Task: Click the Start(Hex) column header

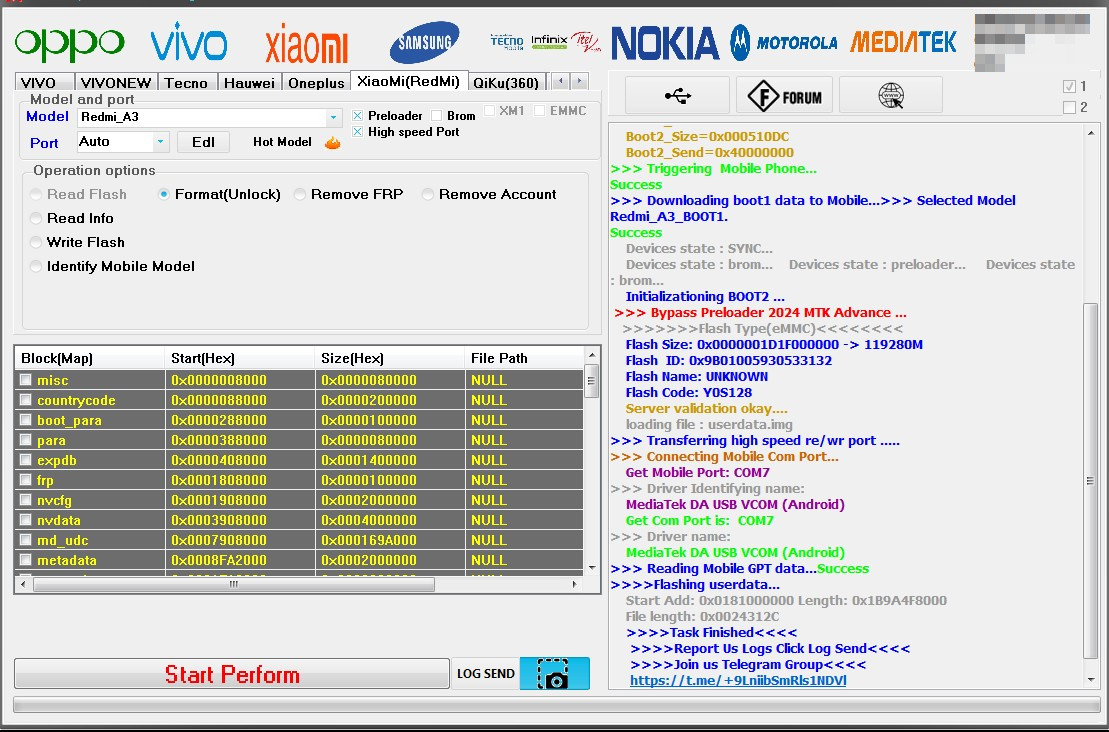Action: click(x=239, y=358)
